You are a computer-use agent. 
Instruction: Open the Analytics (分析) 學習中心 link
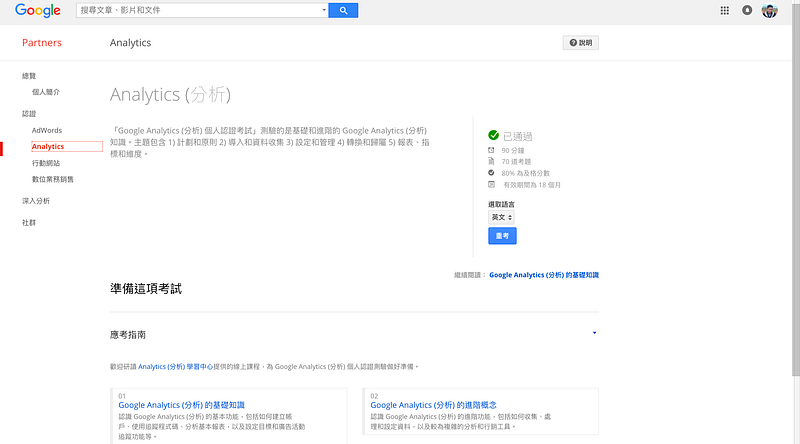tap(176, 367)
